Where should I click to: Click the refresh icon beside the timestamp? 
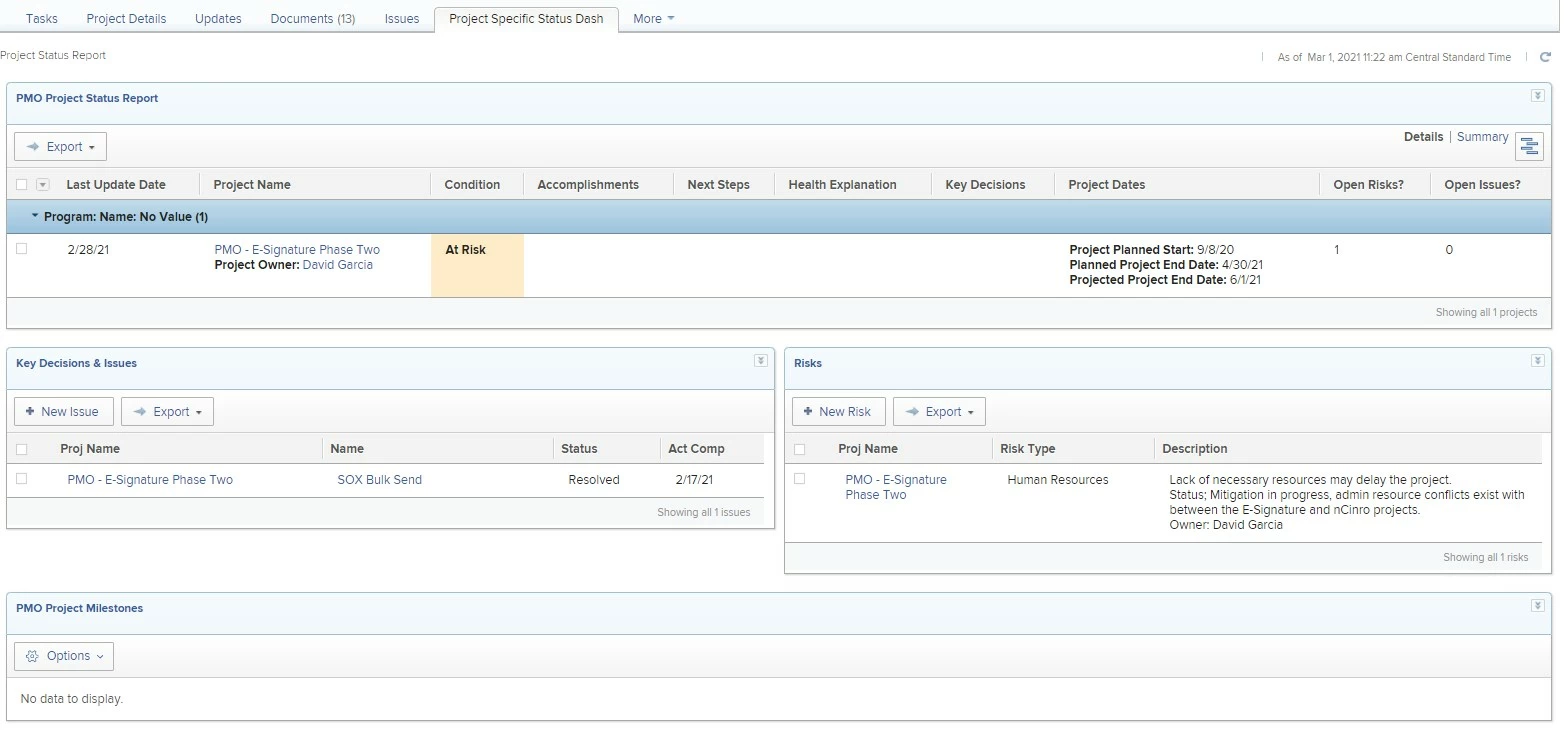coord(1545,57)
